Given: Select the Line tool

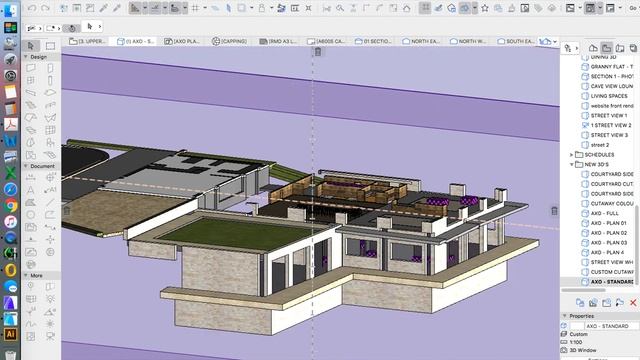Looking at the screenshot, I should pos(50,202).
